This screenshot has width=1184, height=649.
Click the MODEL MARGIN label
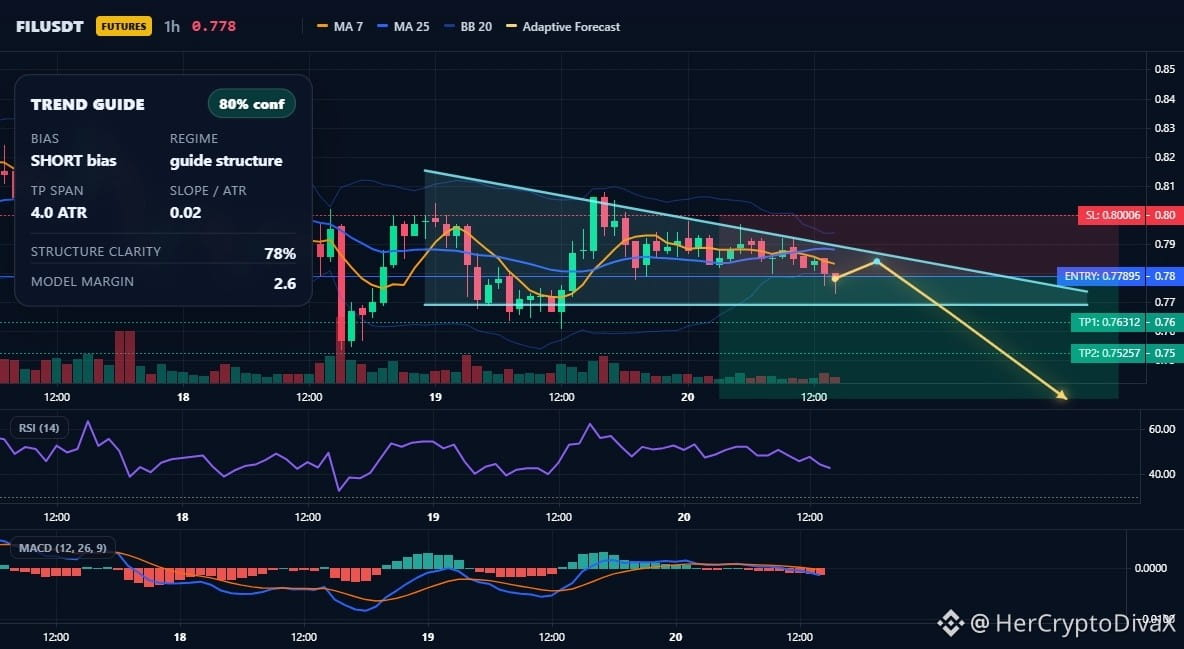(x=82, y=282)
